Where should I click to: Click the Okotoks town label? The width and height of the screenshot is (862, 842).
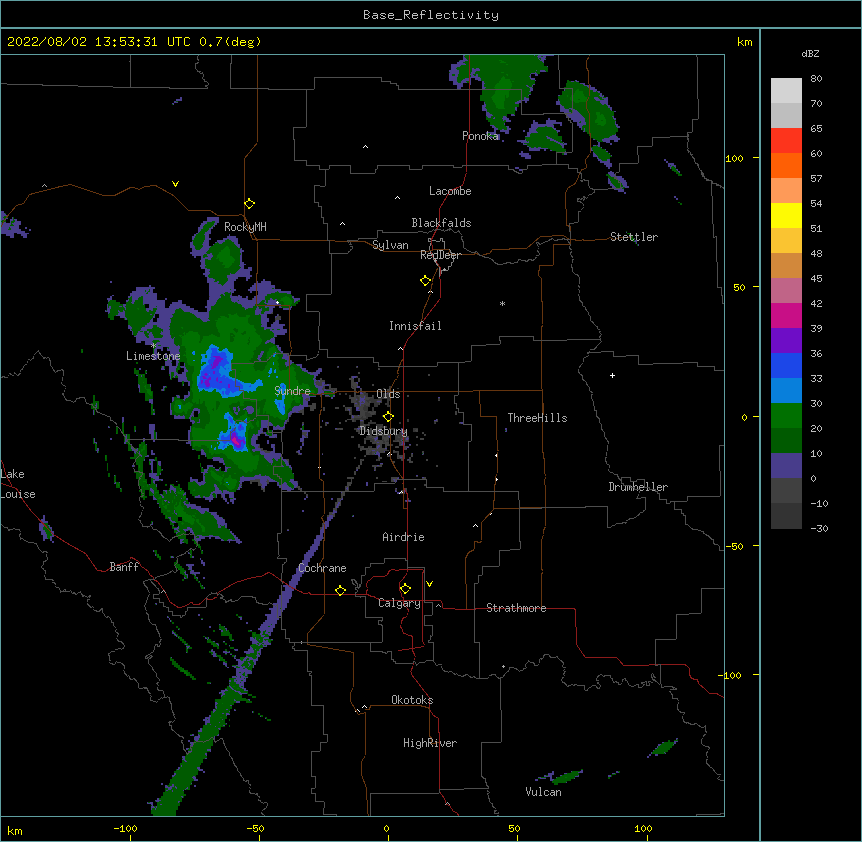coord(412,700)
